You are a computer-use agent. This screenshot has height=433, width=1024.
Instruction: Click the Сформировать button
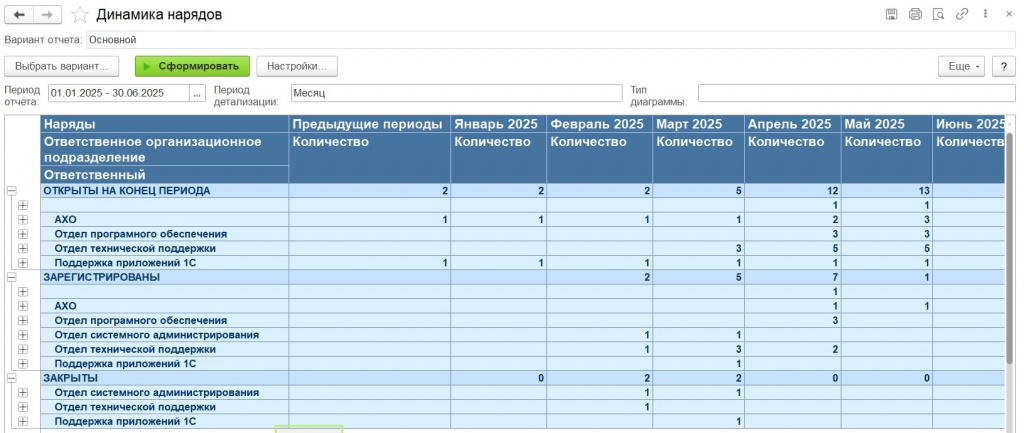(192, 66)
